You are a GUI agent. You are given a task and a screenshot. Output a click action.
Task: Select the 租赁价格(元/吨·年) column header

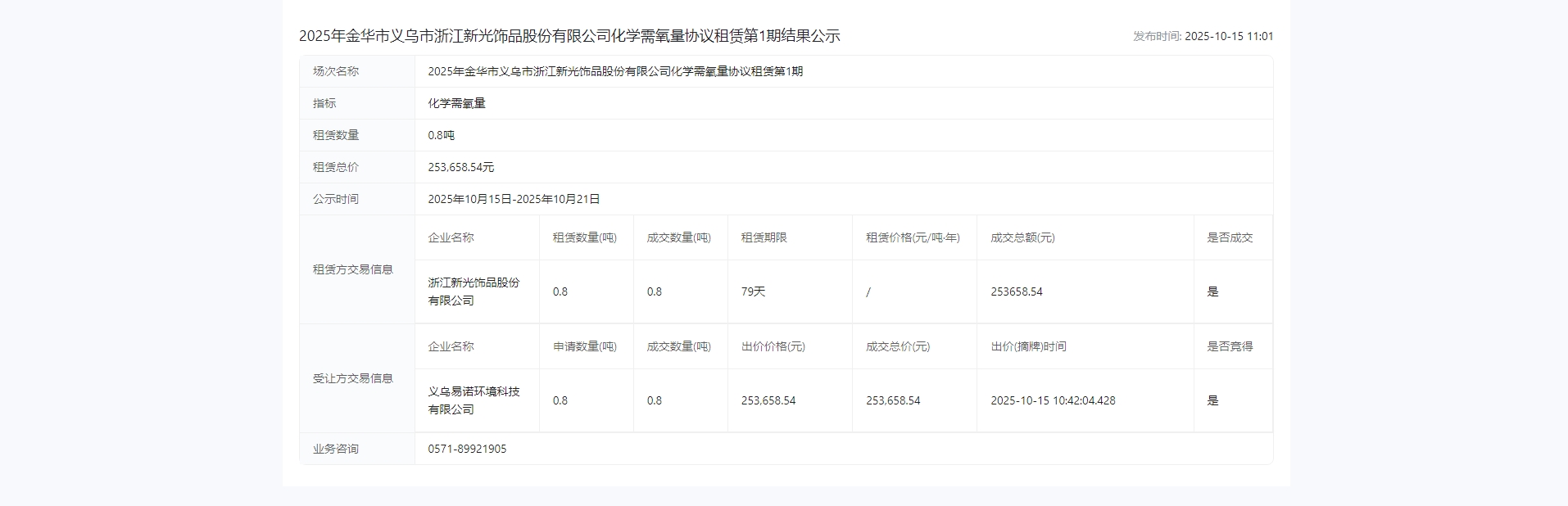point(913,237)
